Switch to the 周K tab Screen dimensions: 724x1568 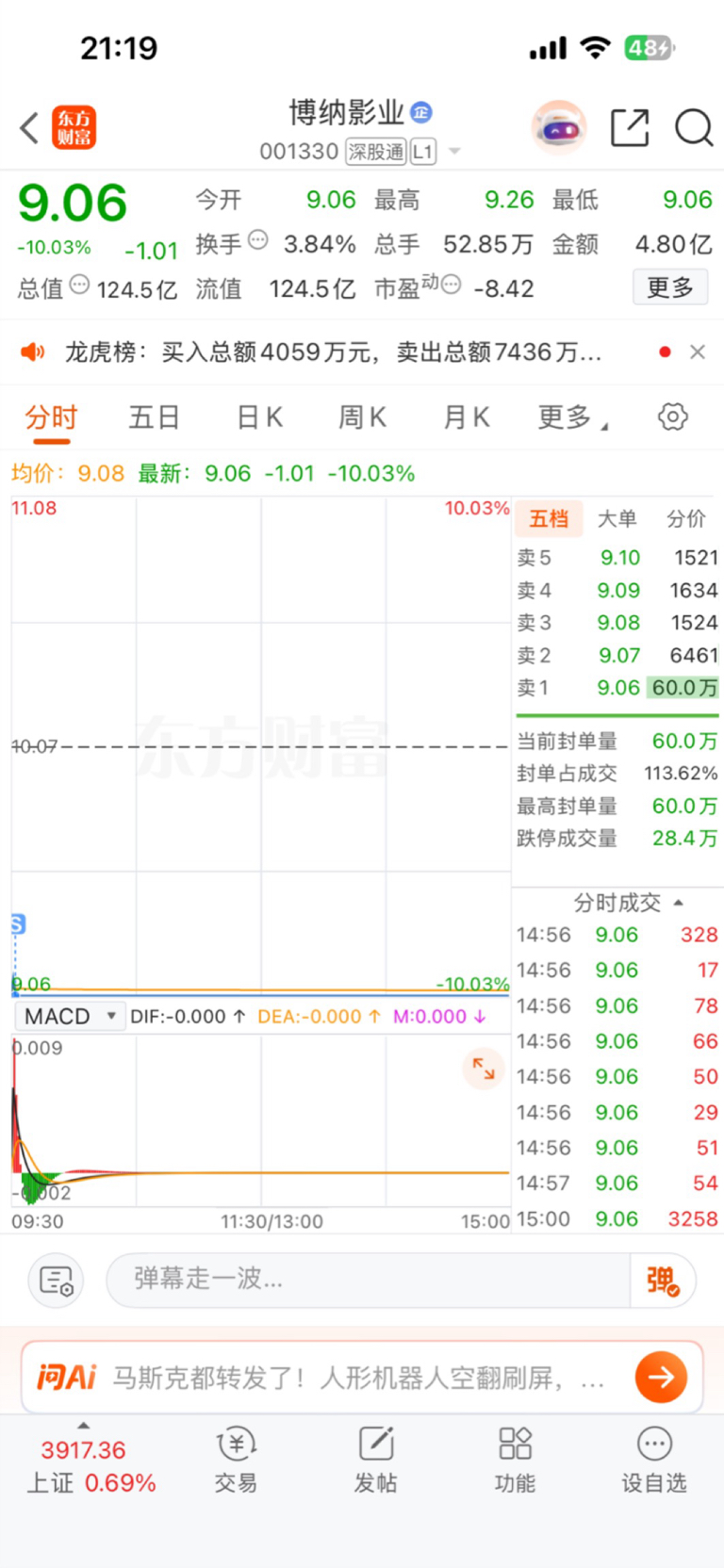click(x=363, y=417)
